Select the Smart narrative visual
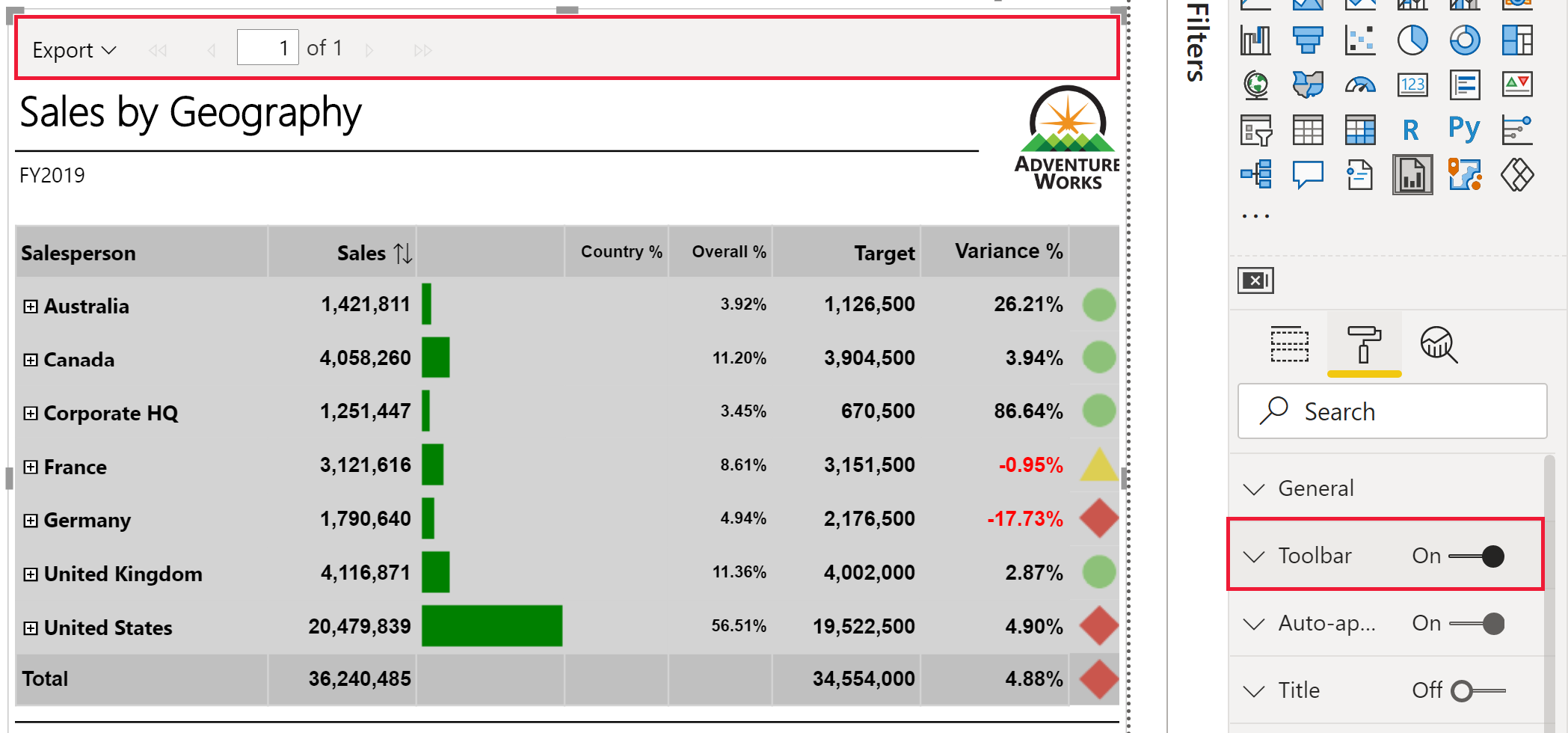1568x733 pixels. [1360, 175]
